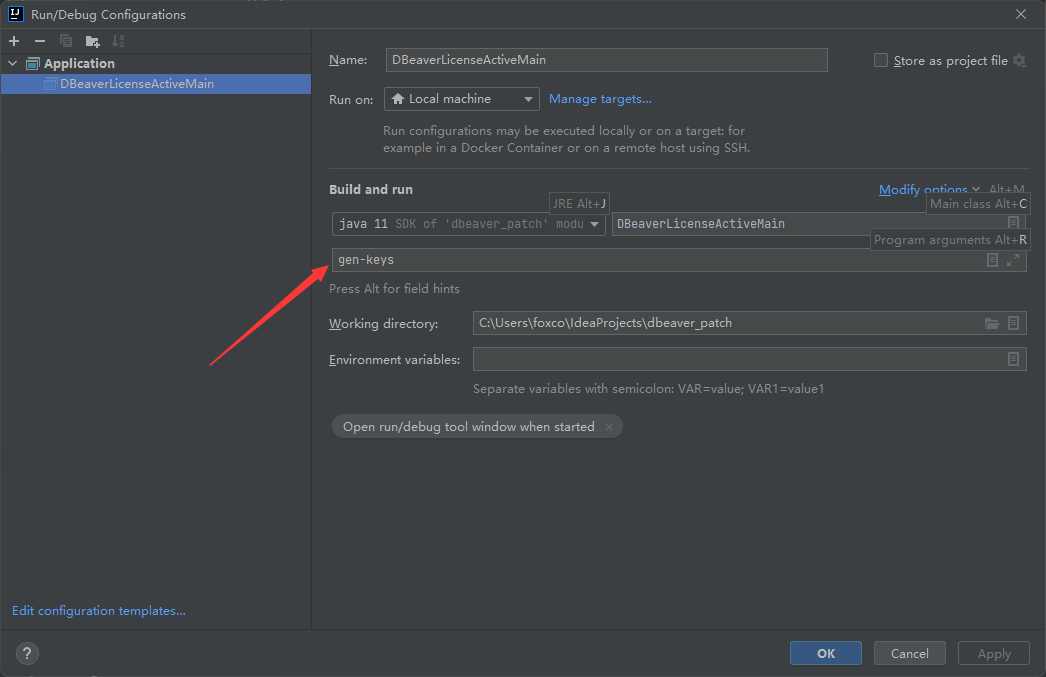Create a new configuration folder

click(92, 41)
